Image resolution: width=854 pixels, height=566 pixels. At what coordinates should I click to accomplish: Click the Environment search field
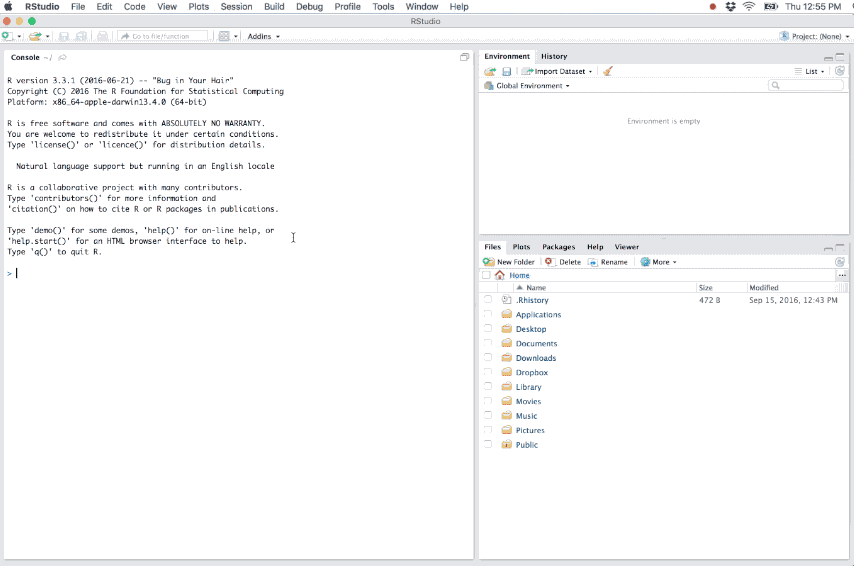[x=806, y=86]
